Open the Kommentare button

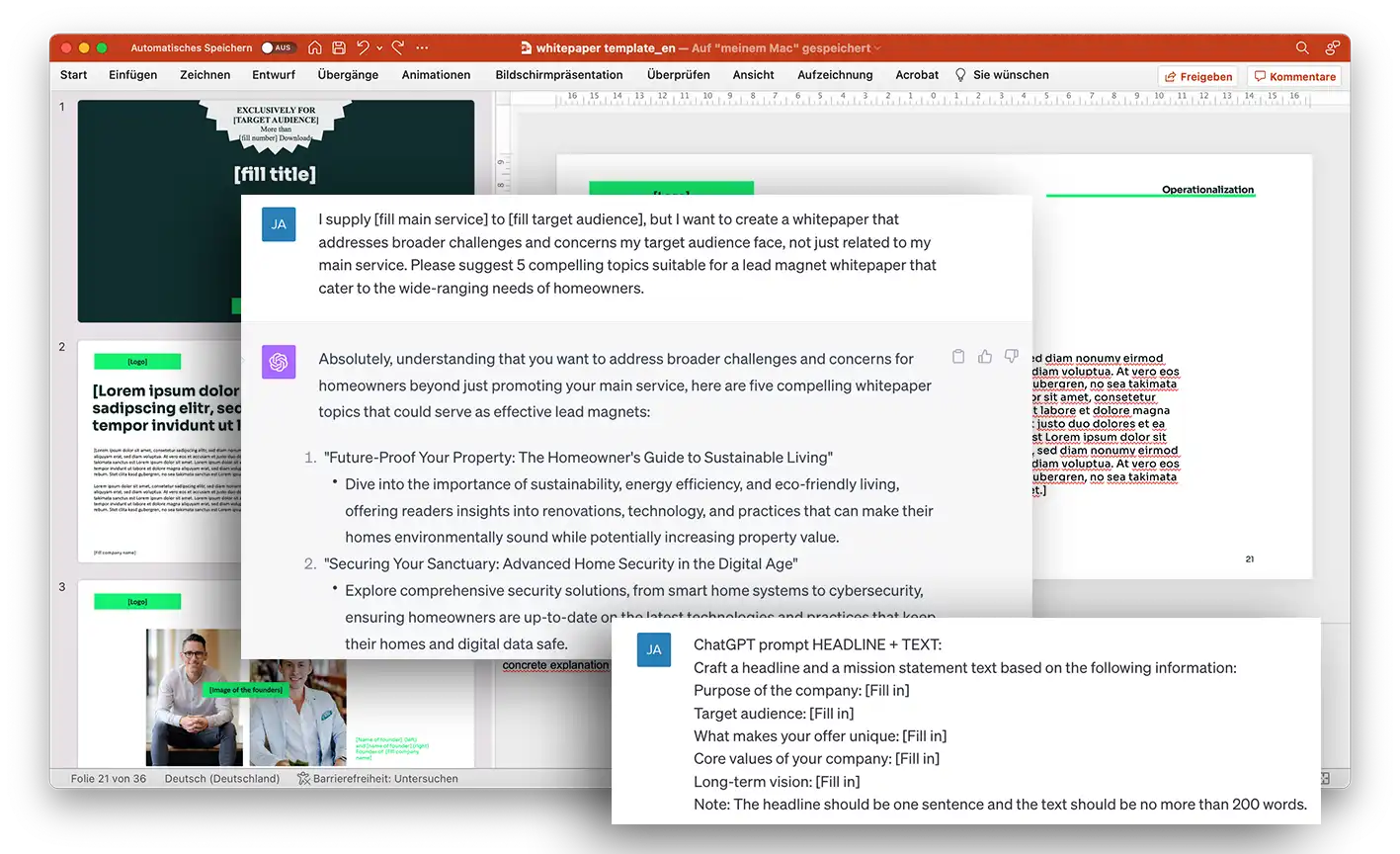tap(1294, 76)
